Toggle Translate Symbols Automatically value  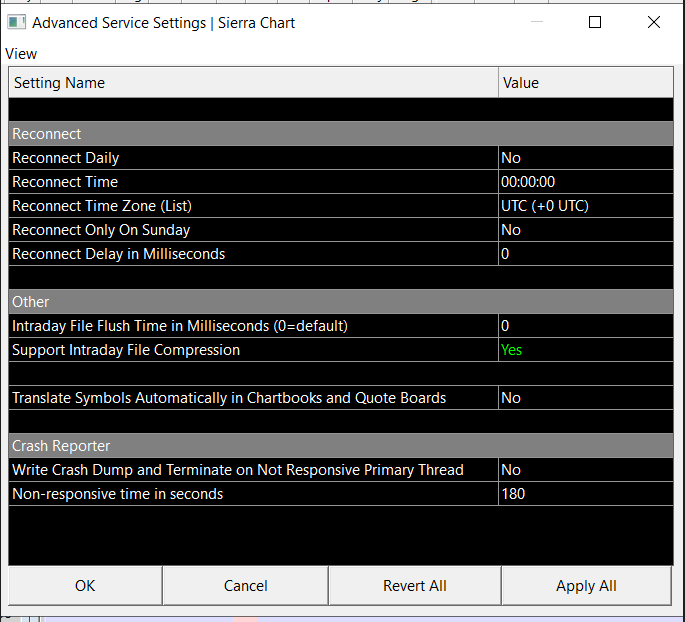click(585, 398)
